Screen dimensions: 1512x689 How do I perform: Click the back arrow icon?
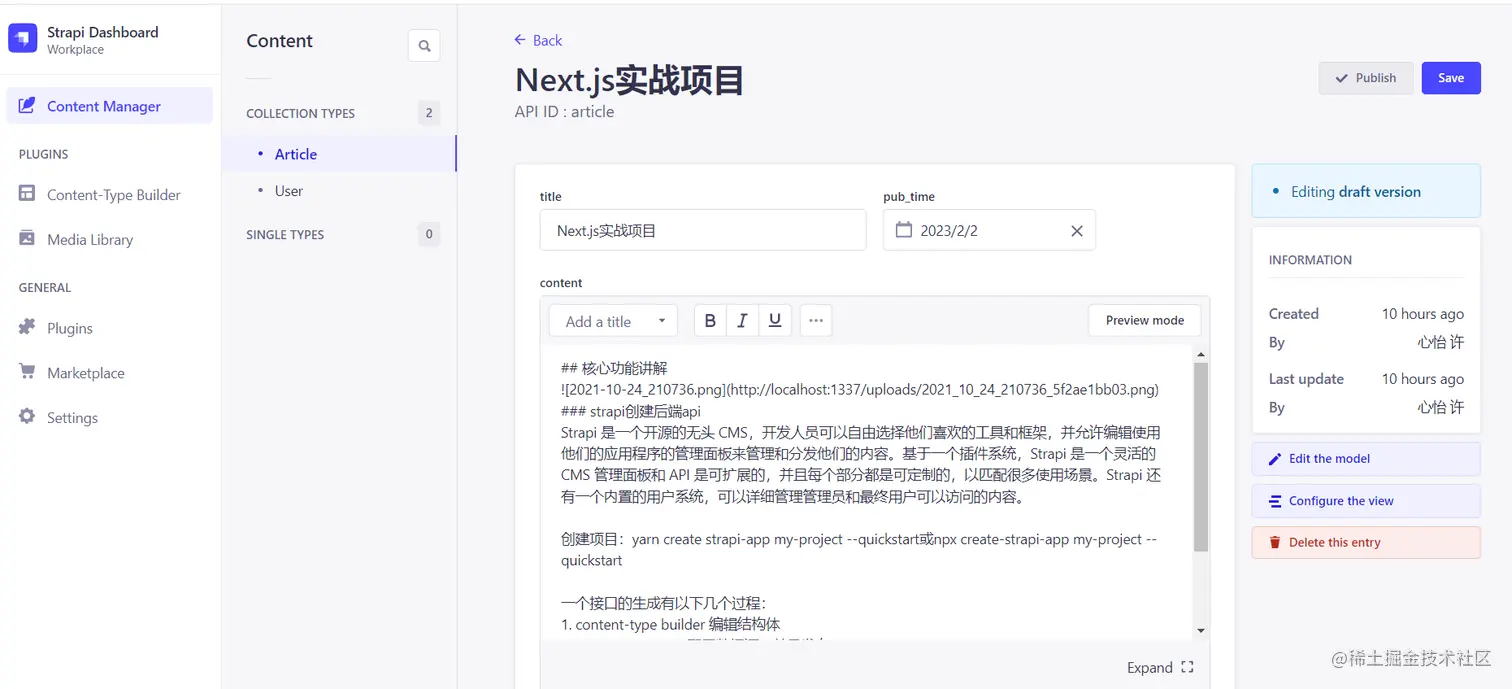point(520,40)
